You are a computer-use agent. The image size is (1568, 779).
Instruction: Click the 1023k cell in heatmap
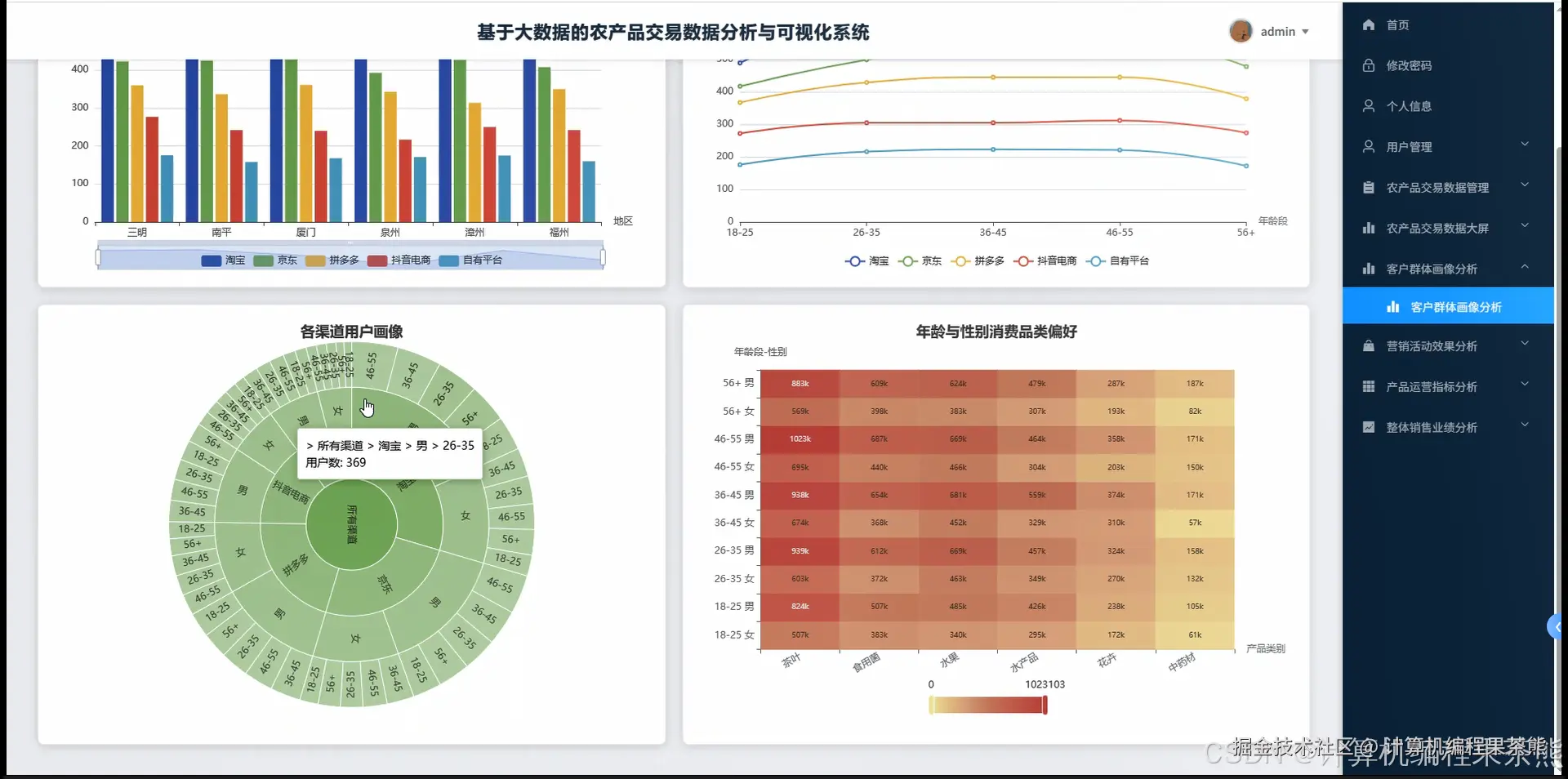pyautogui.click(x=800, y=439)
